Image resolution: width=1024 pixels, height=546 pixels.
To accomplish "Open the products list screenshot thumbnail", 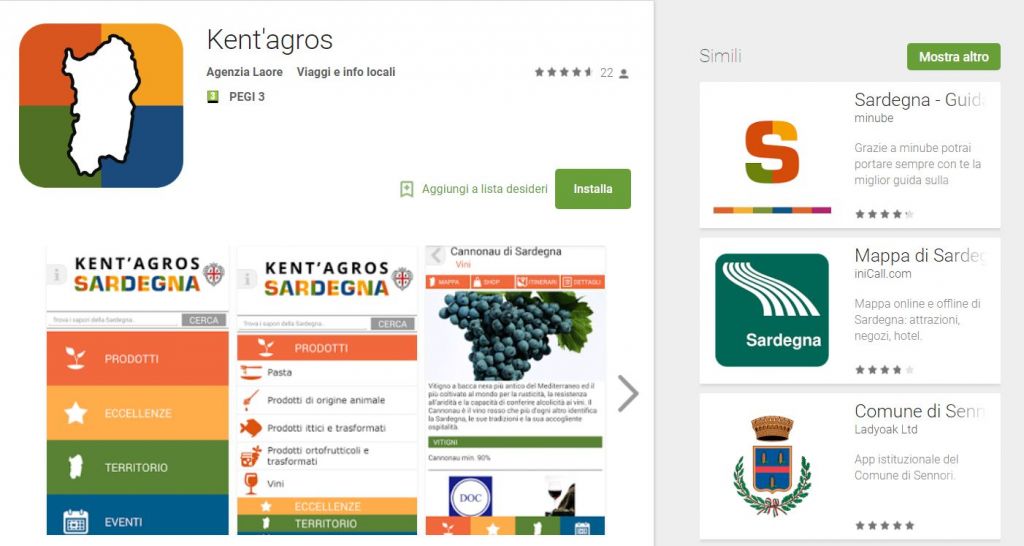I will (327, 390).
